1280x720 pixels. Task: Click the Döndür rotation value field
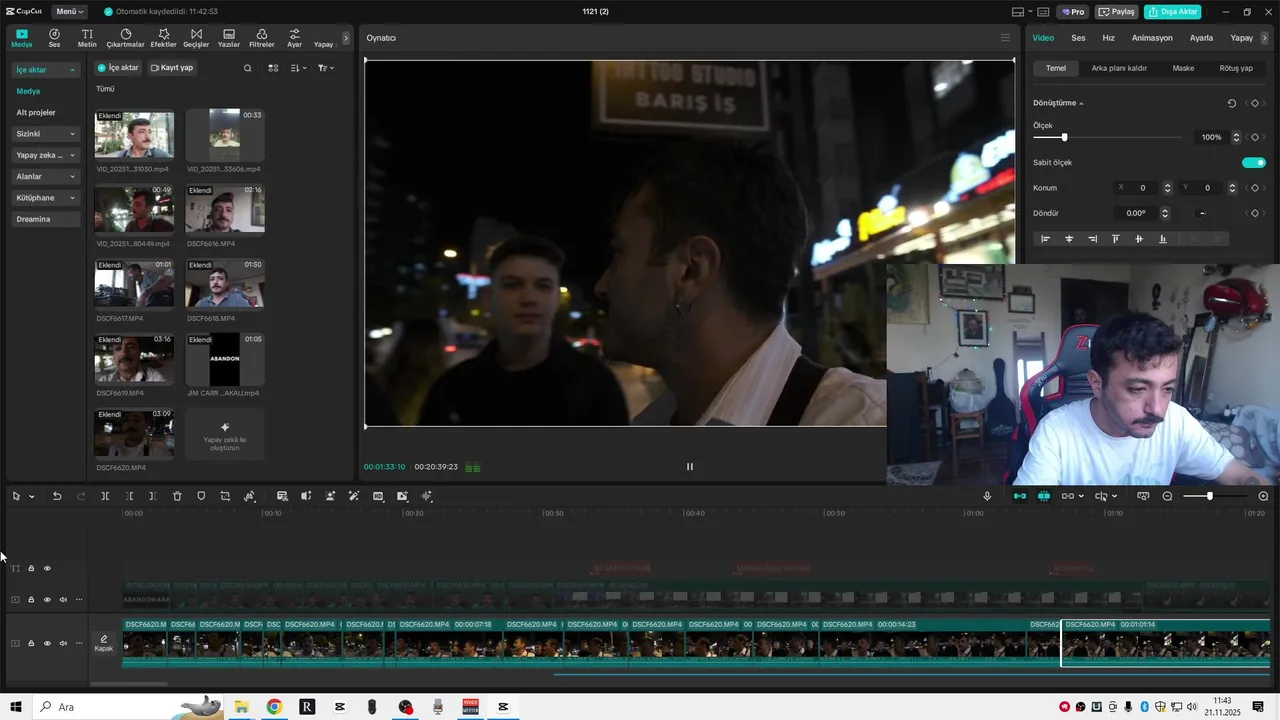(x=1135, y=213)
